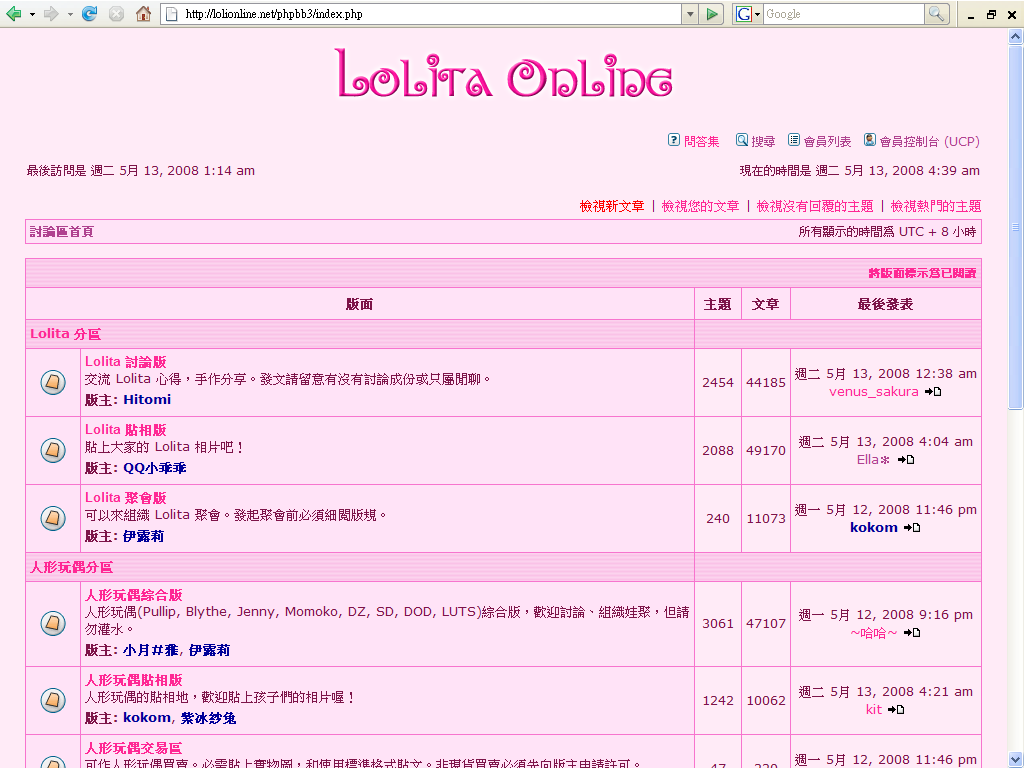Open moderator 紫冰紗兔 profile
This screenshot has width=1024, height=768.
click(208, 718)
